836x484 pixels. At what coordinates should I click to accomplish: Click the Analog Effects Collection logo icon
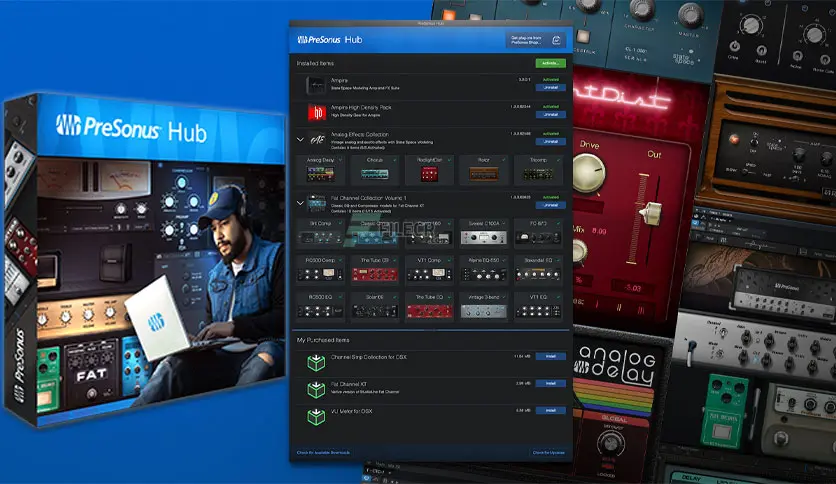tap(316, 140)
